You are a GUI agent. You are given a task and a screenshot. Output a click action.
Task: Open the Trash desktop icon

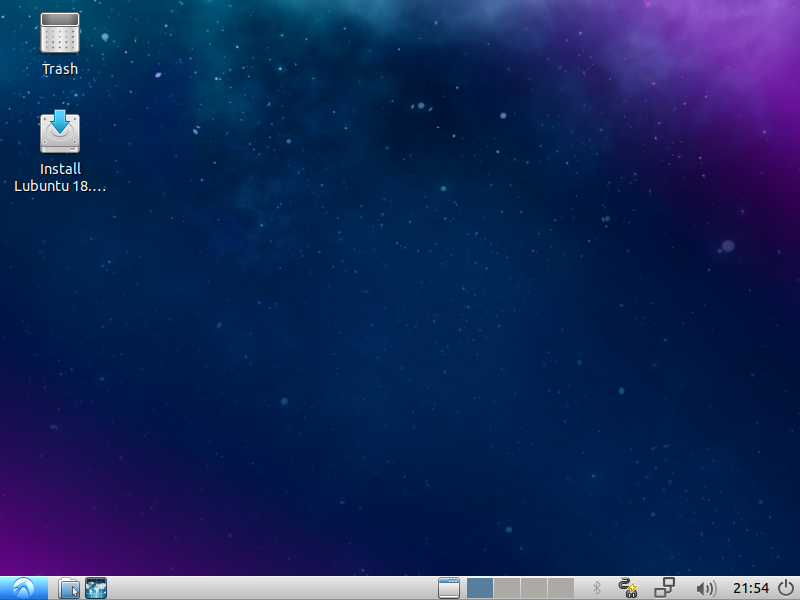60,34
